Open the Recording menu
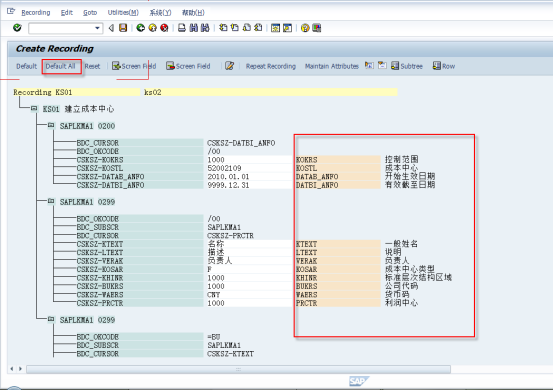The height and width of the screenshot is (390, 553). pyautogui.click(x=36, y=13)
